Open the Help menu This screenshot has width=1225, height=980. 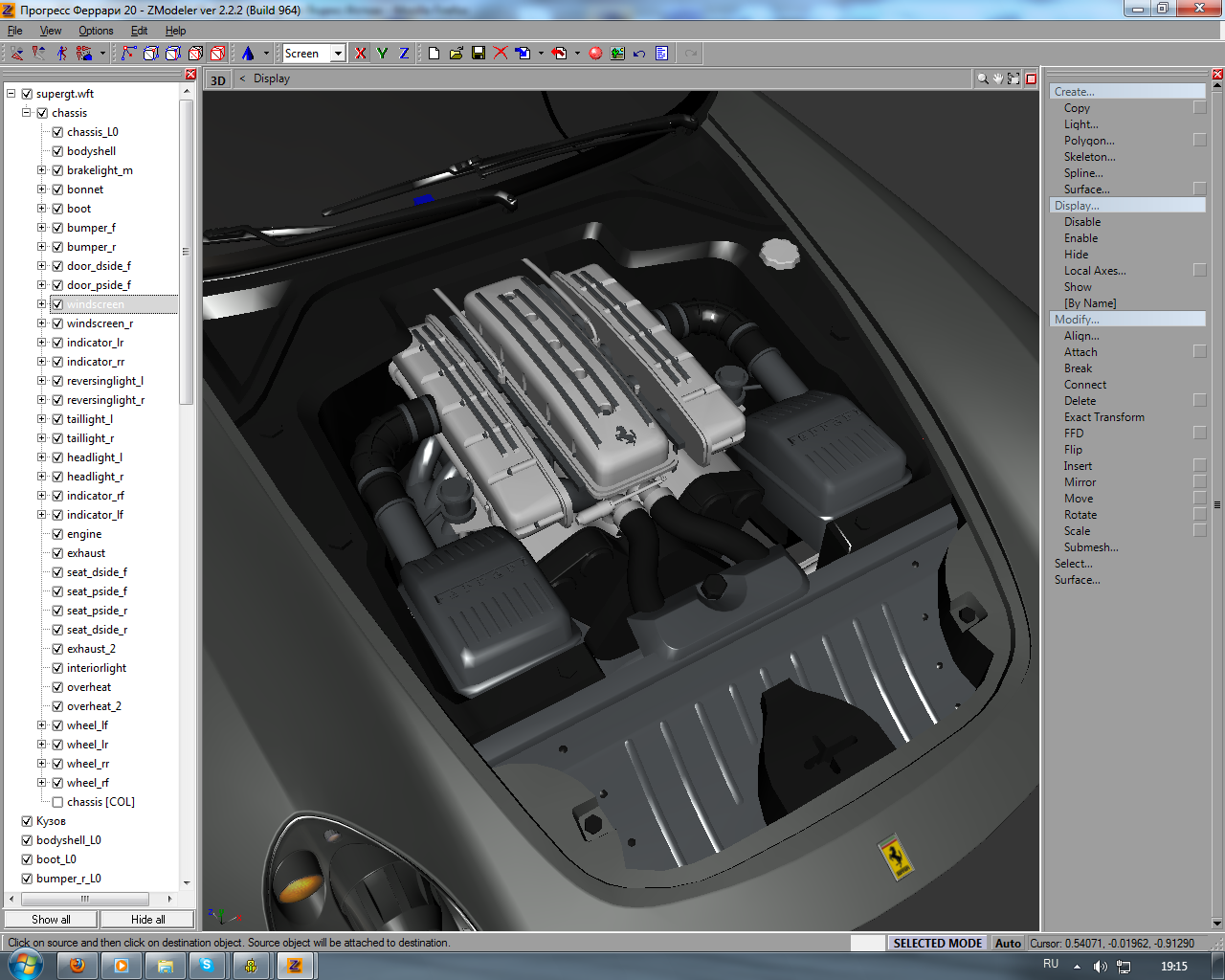[x=175, y=31]
